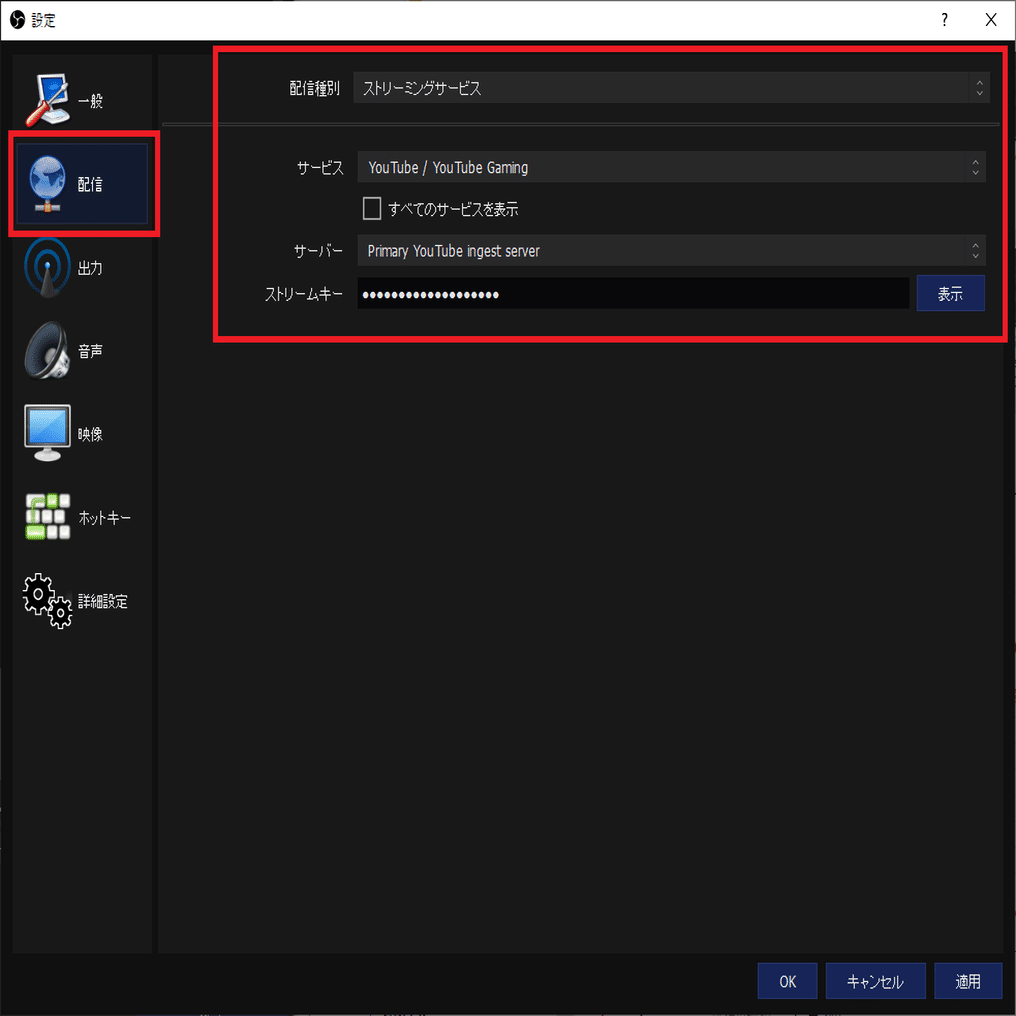
Task: Open the 一般 (General) settings icon
Action: 47,100
